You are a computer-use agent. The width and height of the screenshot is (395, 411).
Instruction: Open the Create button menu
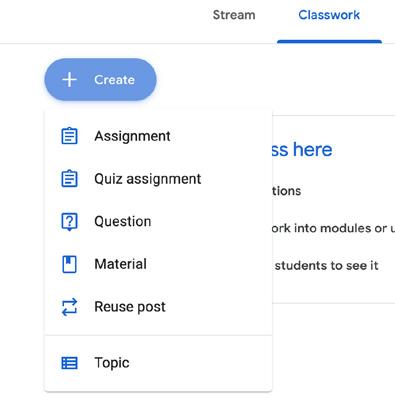click(x=100, y=80)
